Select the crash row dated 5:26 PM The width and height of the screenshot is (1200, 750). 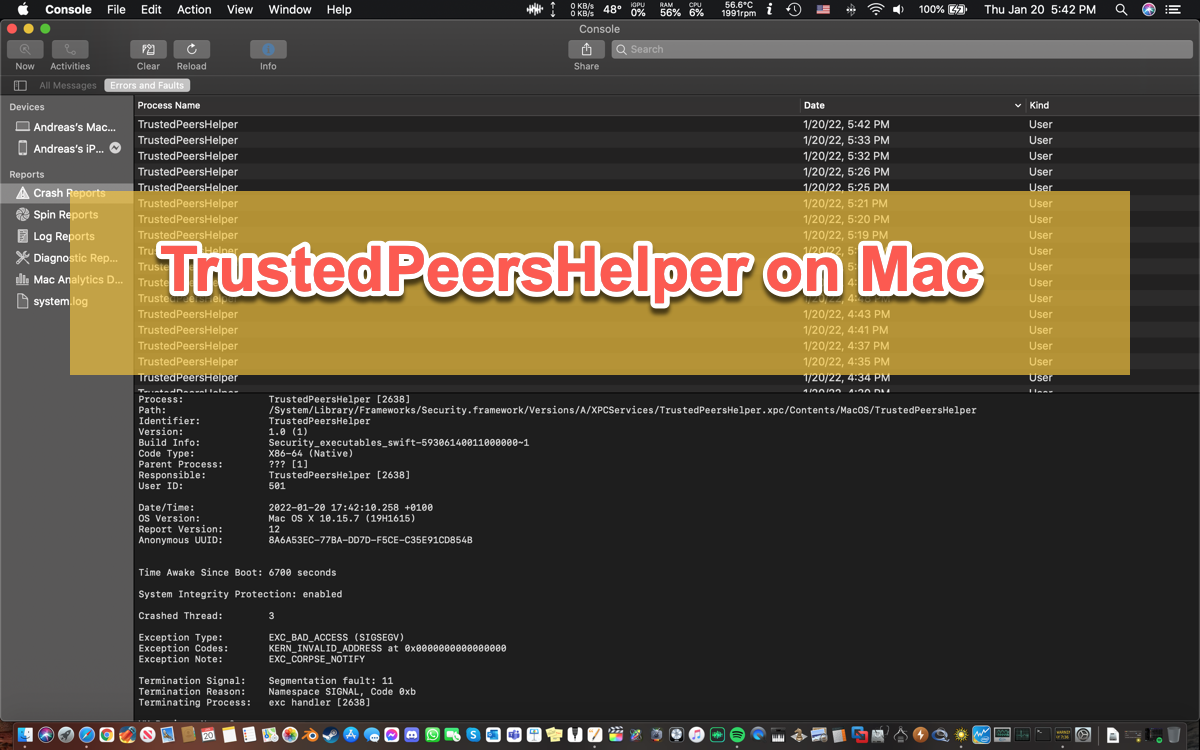pos(667,172)
